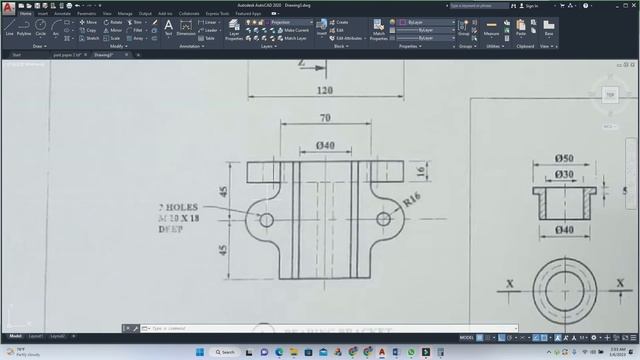The height and width of the screenshot is (360, 640).
Task: Toggle the light bulb layer on/off icon
Action: click(x=248, y=22)
